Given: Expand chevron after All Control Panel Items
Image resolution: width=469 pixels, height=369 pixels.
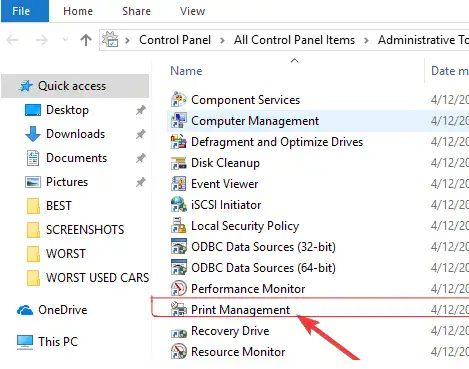Looking at the screenshot, I should (366, 40).
